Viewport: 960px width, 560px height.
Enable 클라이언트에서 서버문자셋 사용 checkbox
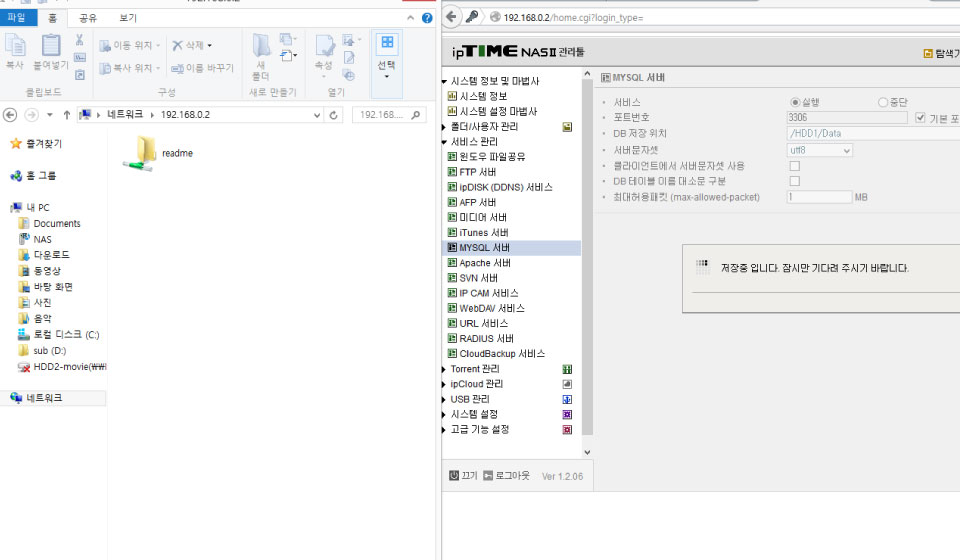point(795,166)
